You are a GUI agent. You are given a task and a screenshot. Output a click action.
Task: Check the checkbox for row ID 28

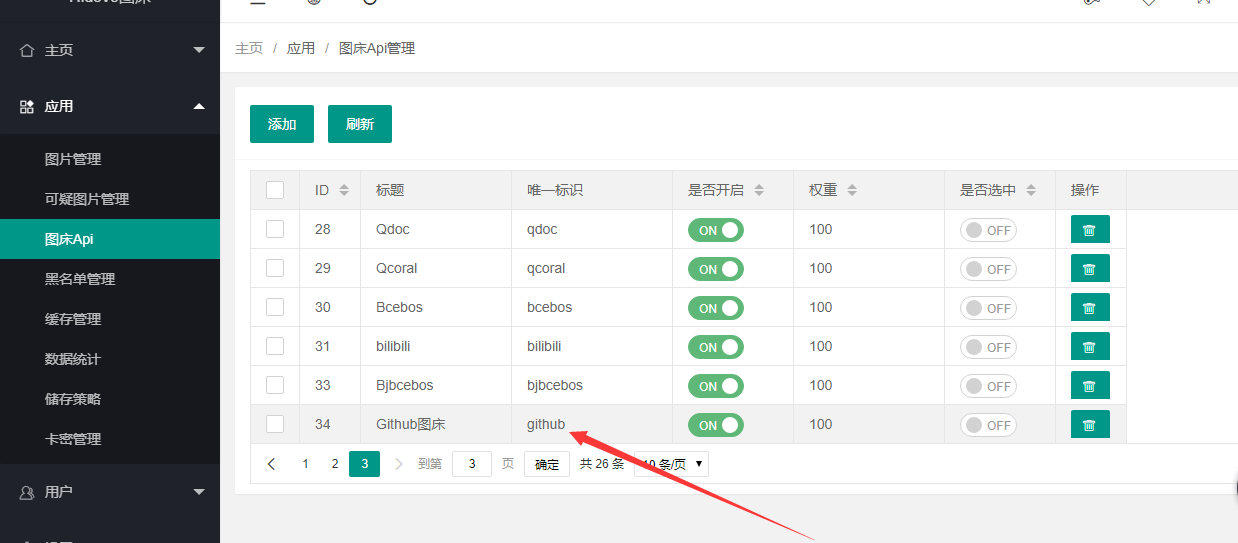click(x=275, y=229)
